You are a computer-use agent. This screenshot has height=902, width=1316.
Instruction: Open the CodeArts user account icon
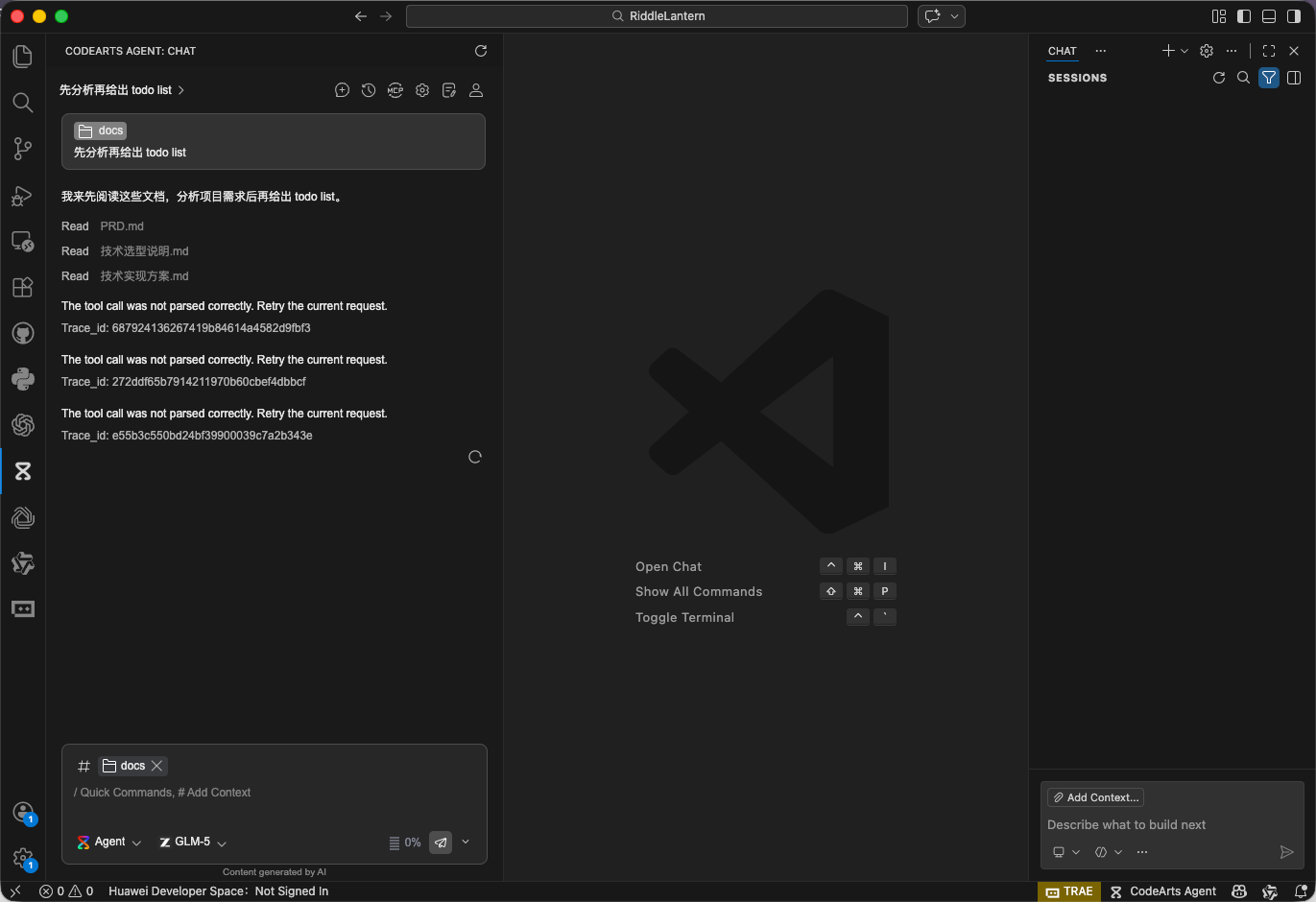click(x=476, y=90)
